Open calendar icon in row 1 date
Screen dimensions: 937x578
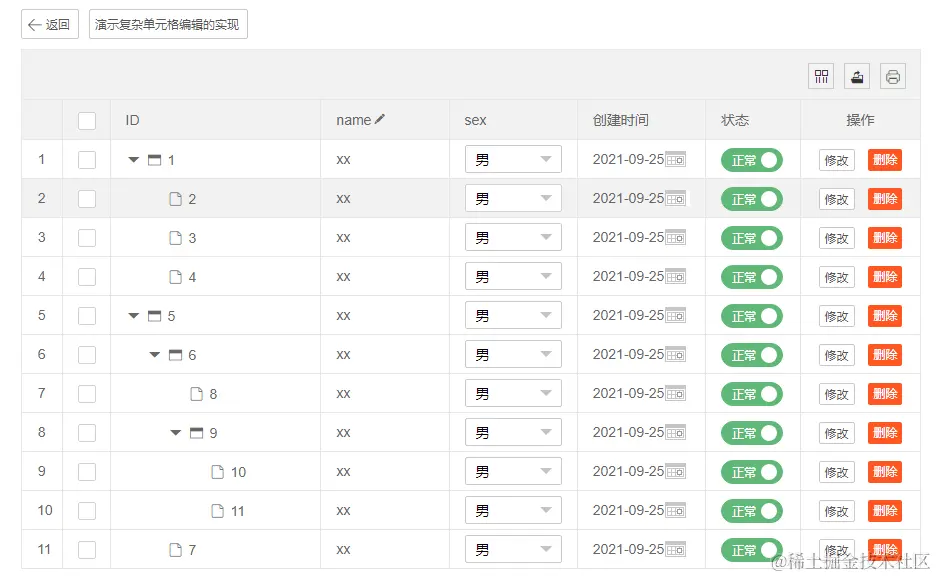[676, 159]
